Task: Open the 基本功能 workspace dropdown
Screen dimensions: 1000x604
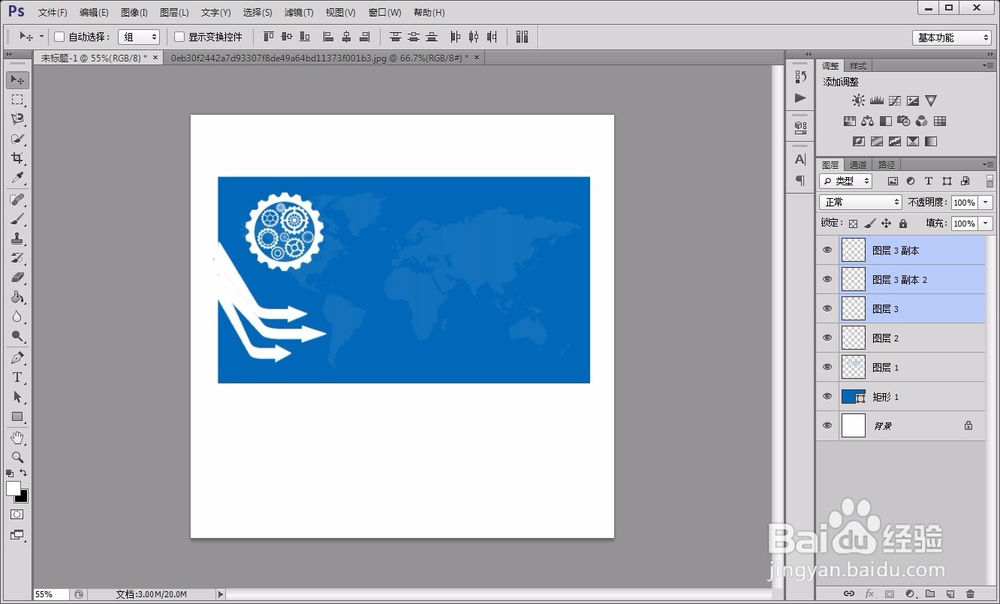Action: [951, 38]
